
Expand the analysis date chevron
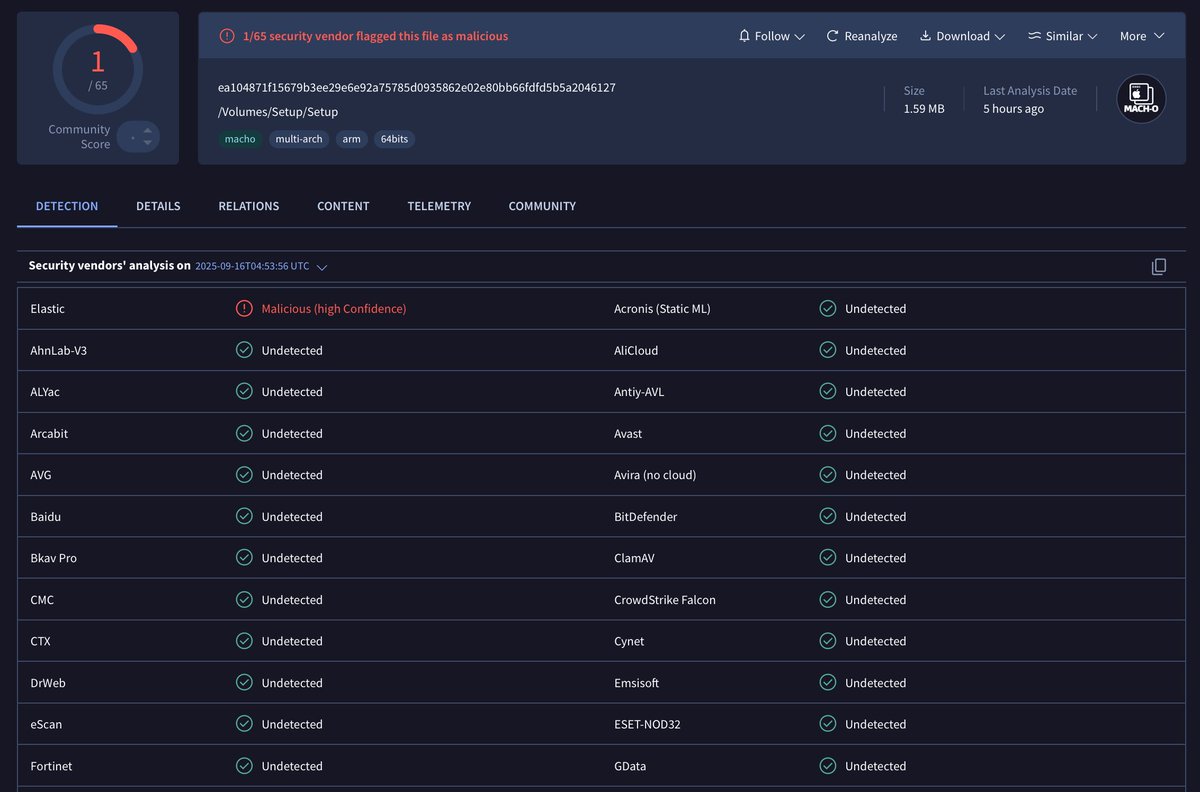point(322,267)
